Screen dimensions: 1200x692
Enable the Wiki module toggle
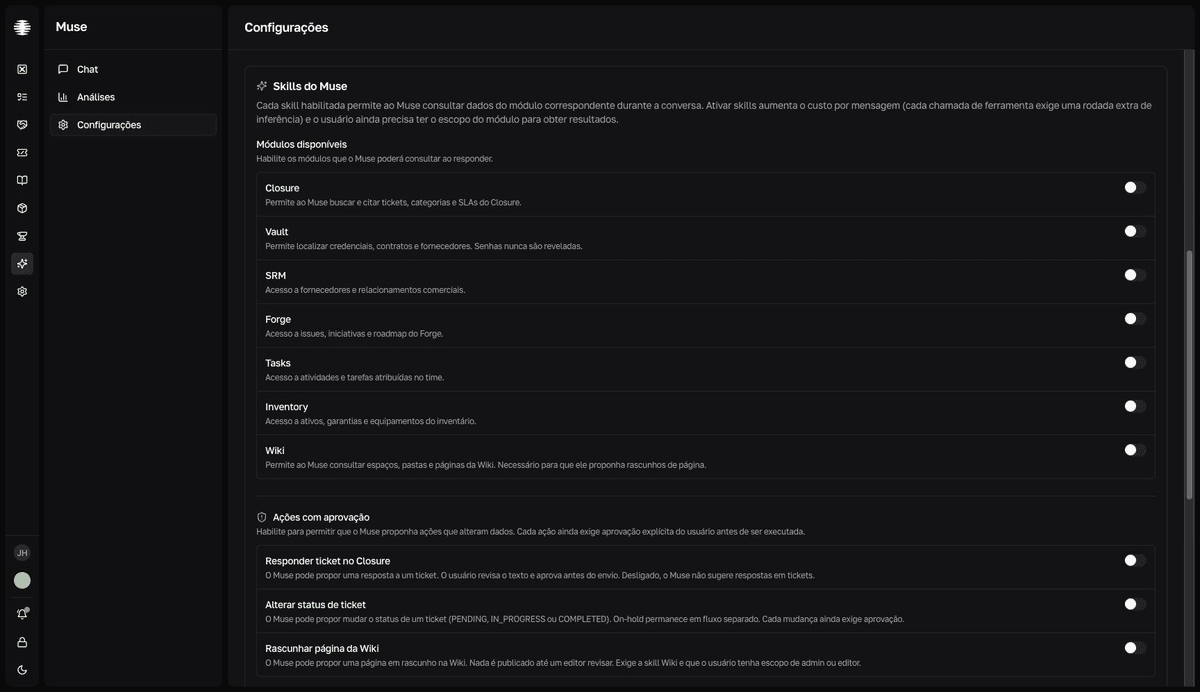tap(1135, 450)
